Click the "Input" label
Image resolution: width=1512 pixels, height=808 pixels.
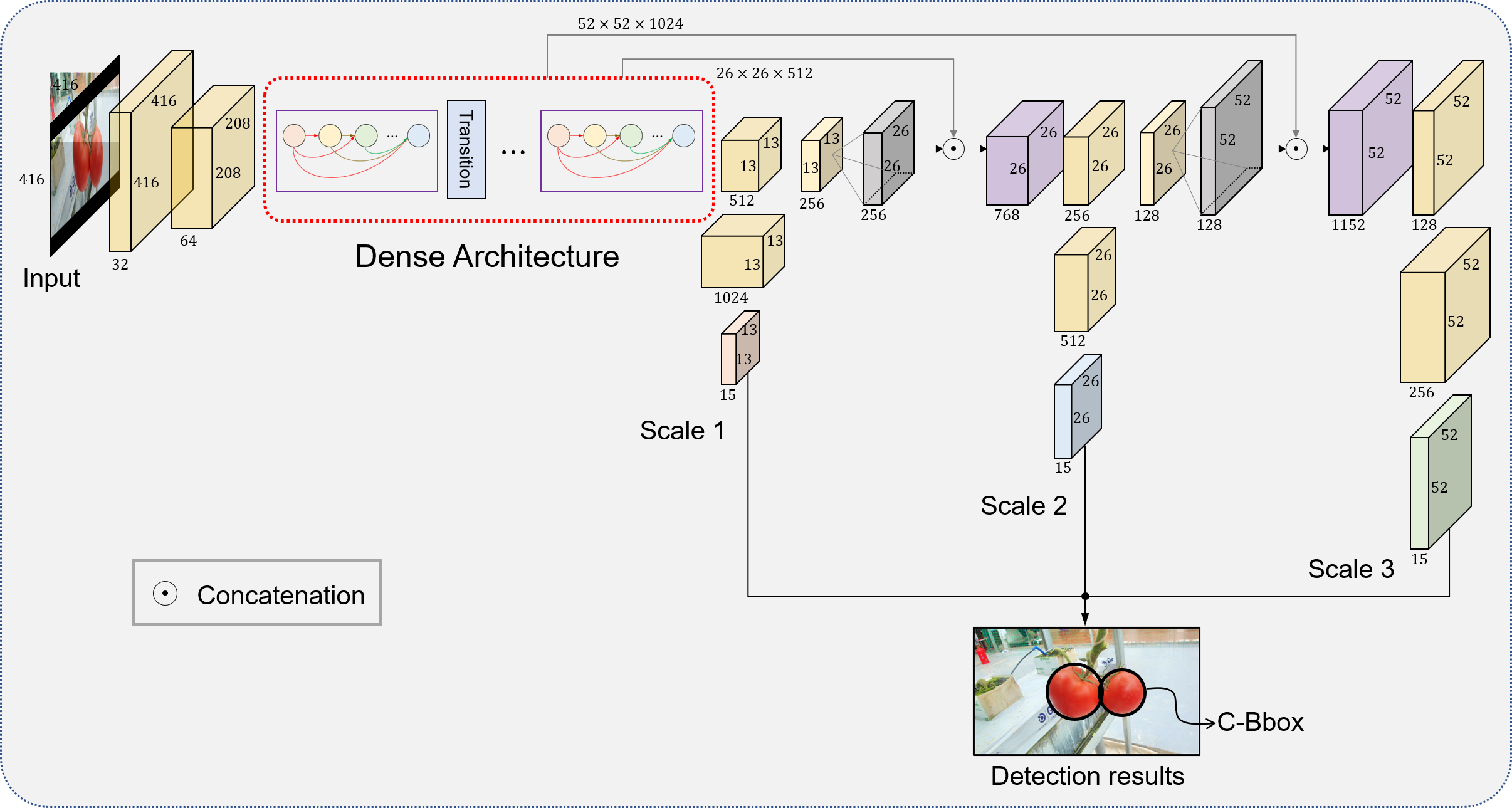(x=51, y=278)
